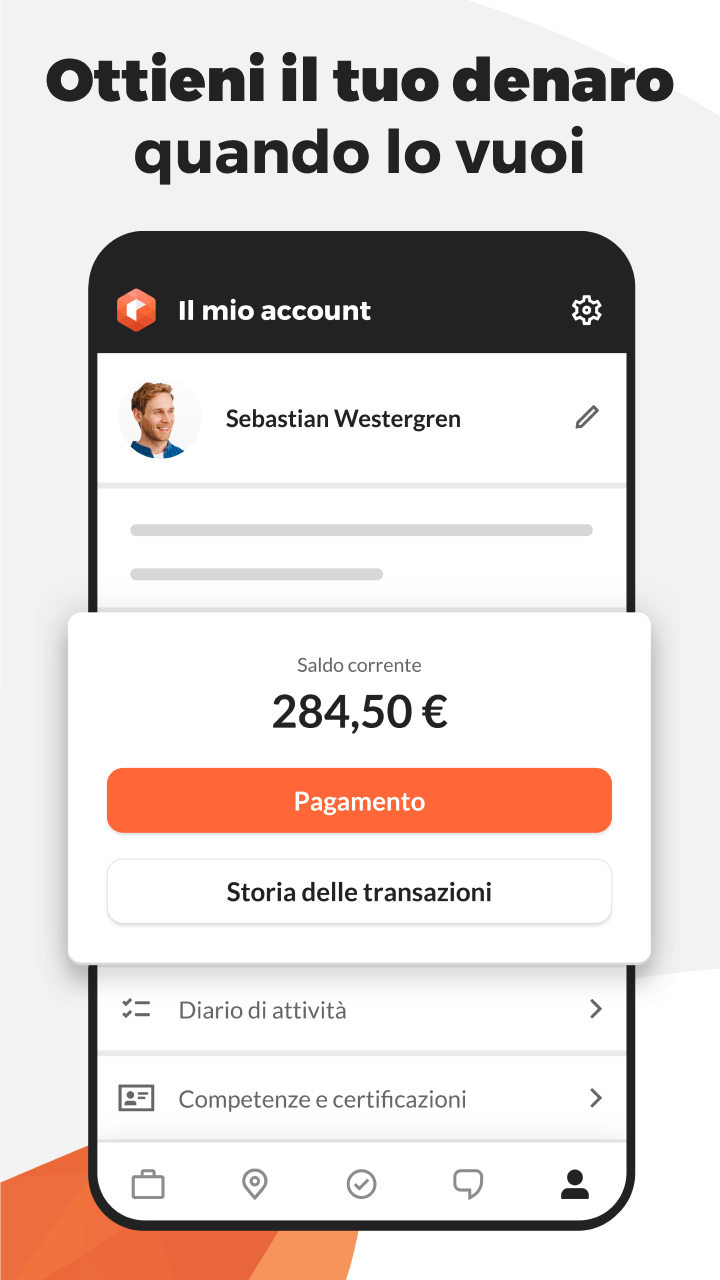The width and height of the screenshot is (720, 1280).
Task: Tap the Il mio account header title
Action: coord(274,310)
